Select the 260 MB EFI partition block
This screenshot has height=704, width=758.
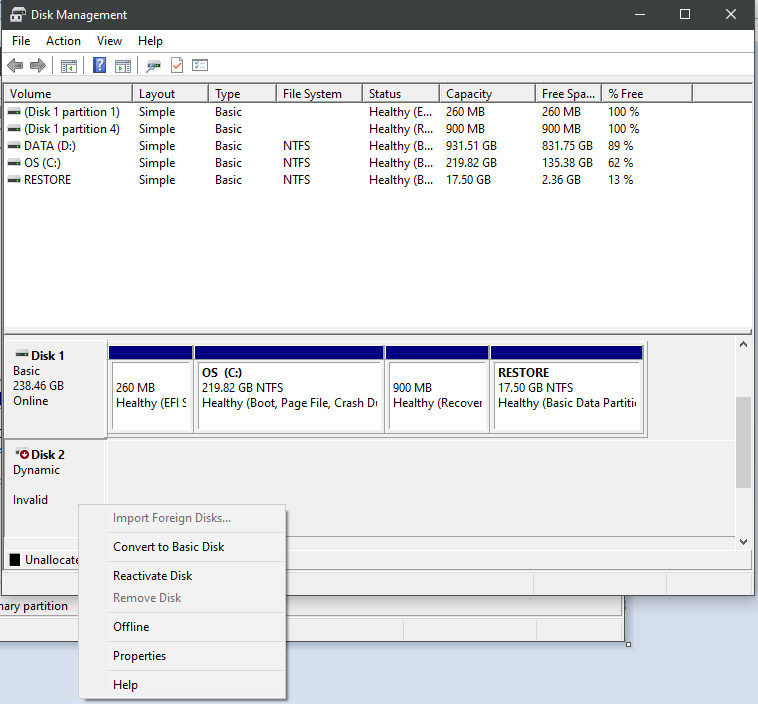[x=151, y=389]
